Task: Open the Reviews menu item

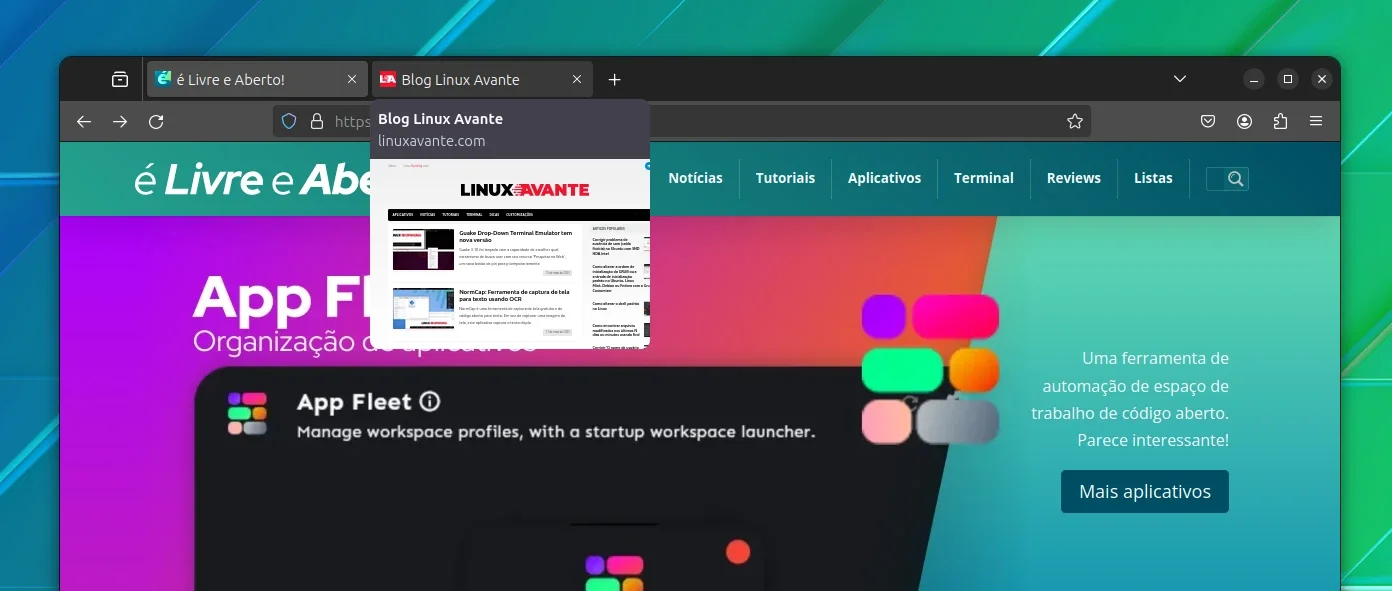Action: pos(1074,178)
